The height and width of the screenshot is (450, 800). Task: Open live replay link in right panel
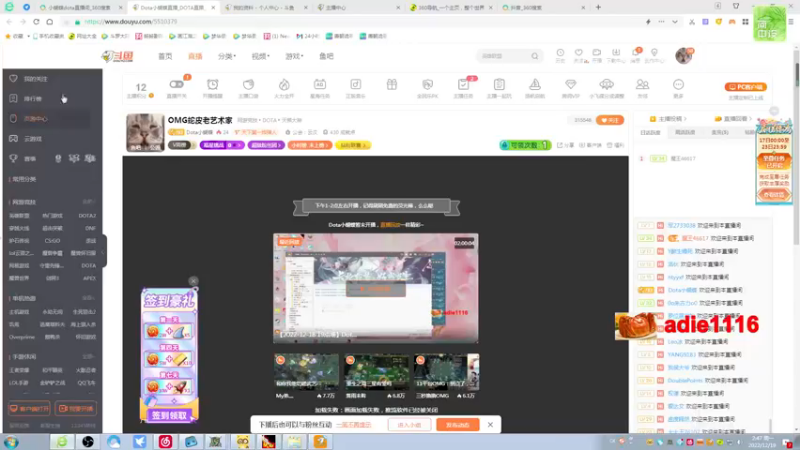733,118
